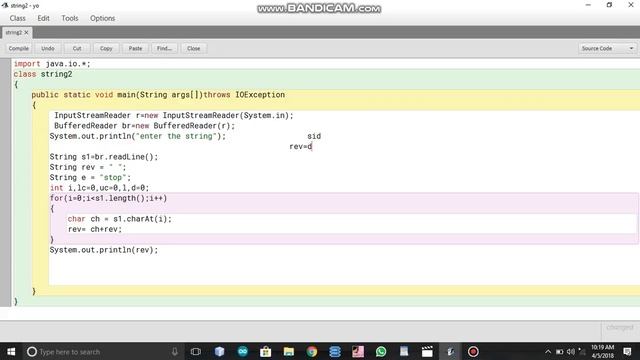Open Microsoft Store from taskbar
640x360 pixels.
coord(265,351)
